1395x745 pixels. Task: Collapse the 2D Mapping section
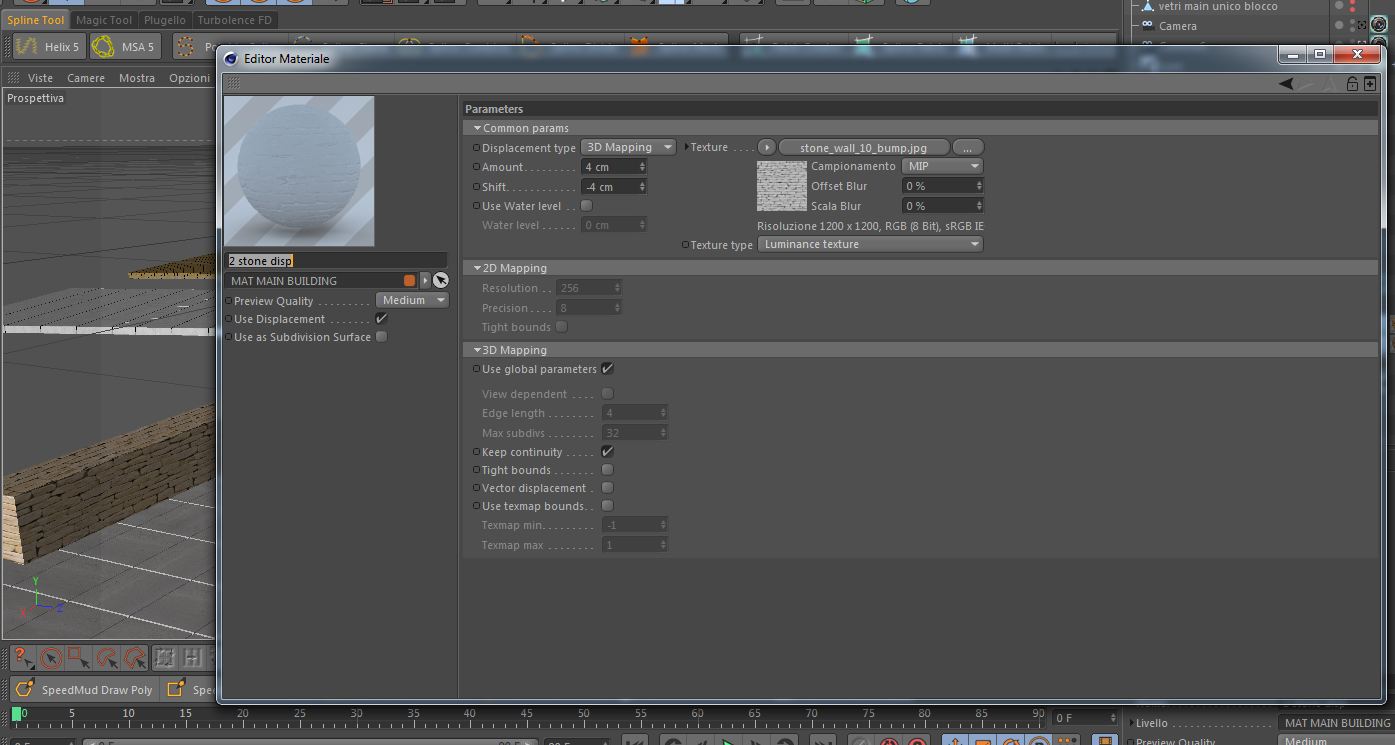tap(478, 268)
